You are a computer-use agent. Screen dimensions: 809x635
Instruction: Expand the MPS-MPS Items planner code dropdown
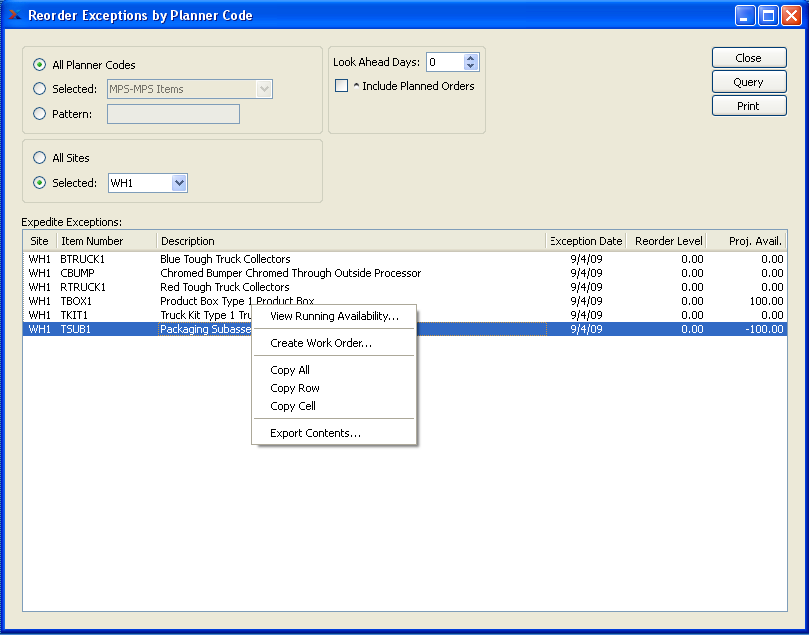(x=264, y=89)
